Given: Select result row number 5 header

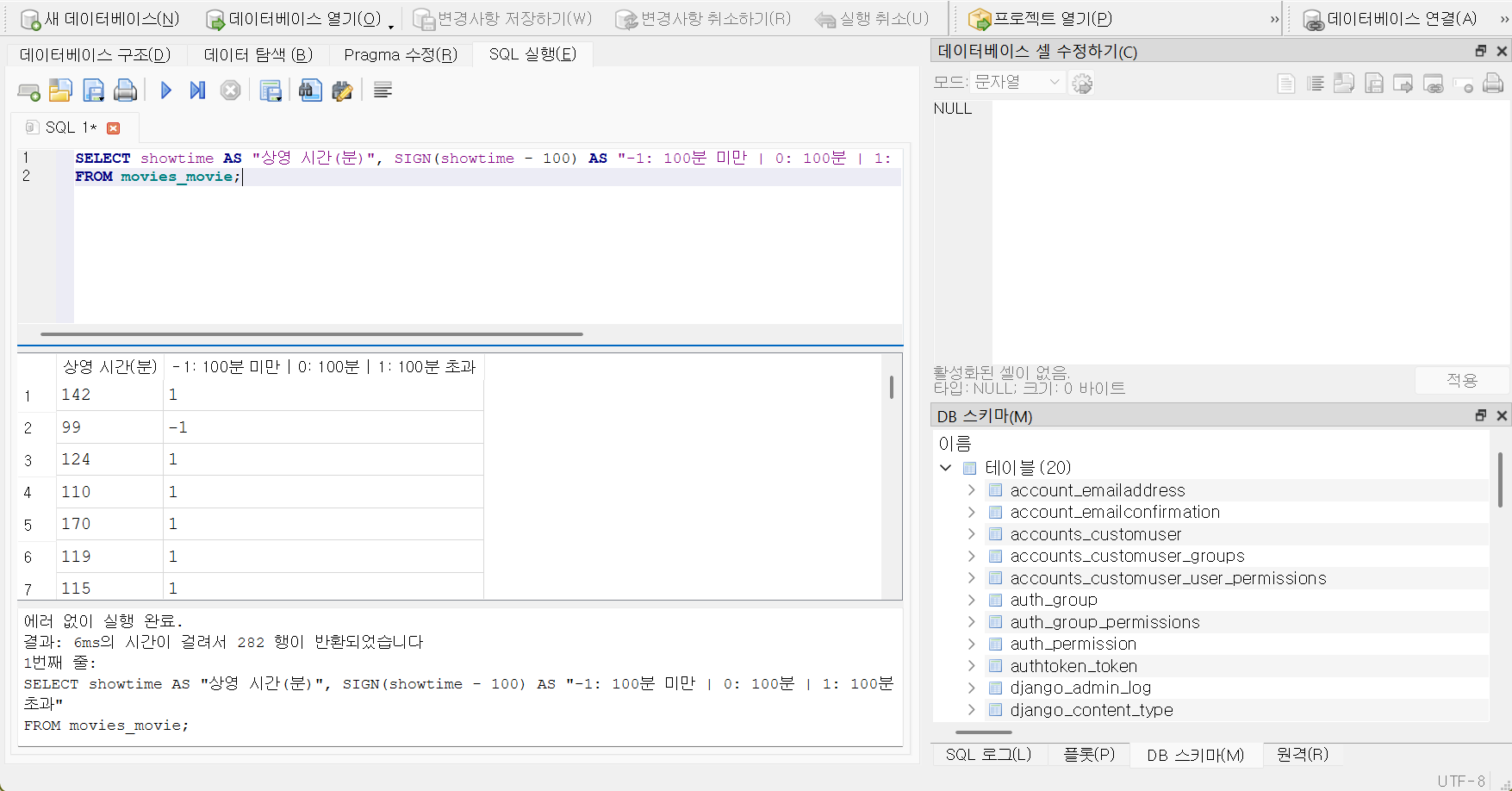Looking at the screenshot, I should click(36, 524).
